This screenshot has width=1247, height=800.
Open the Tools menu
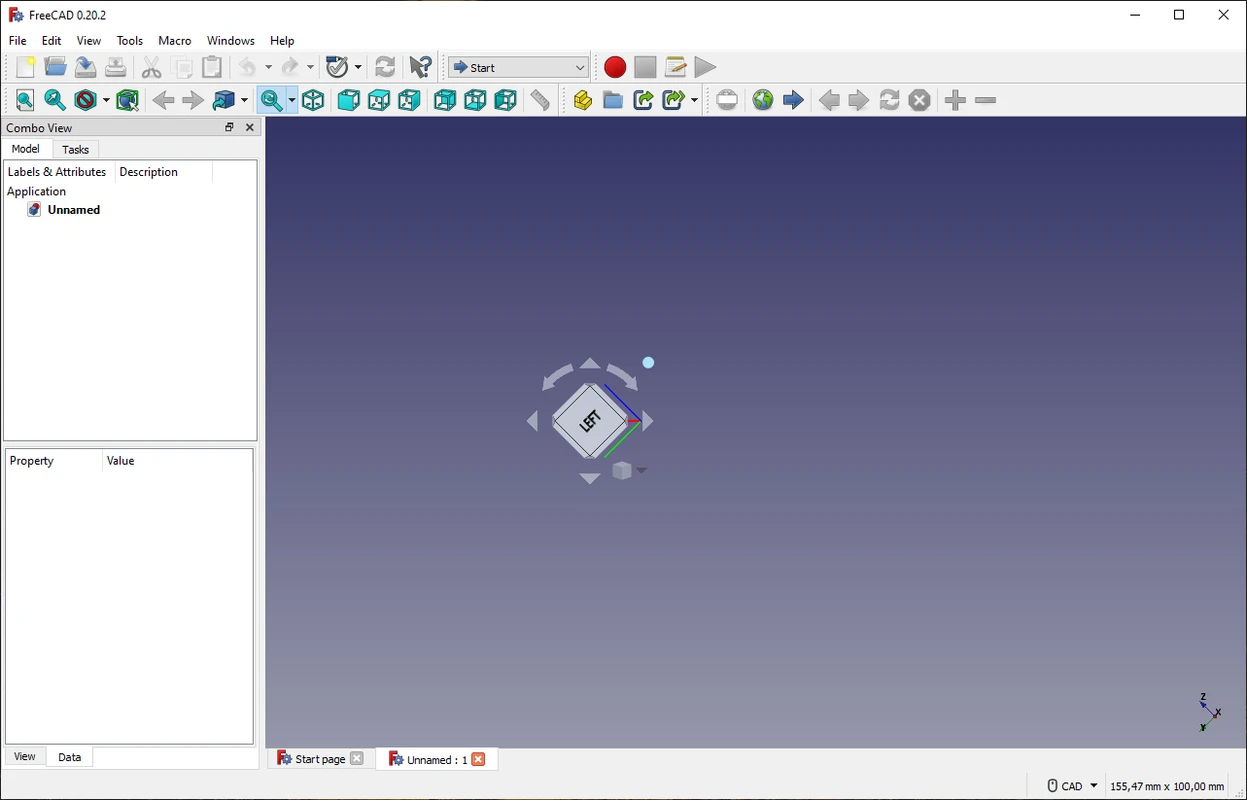click(x=130, y=41)
